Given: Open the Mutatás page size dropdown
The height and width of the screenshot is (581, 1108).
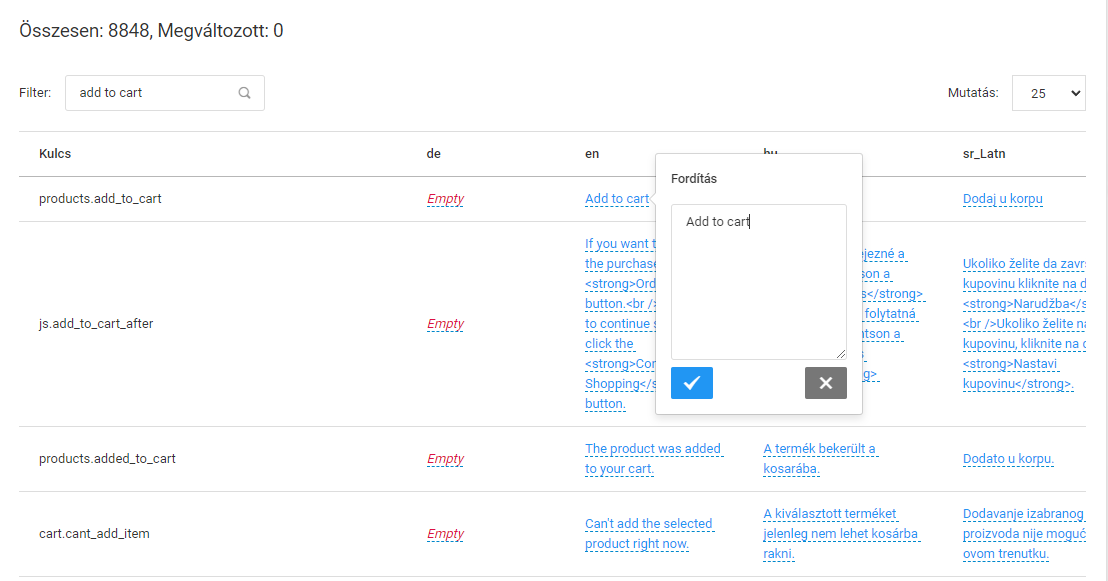Looking at the screenshot, I should click(1048, 93).
